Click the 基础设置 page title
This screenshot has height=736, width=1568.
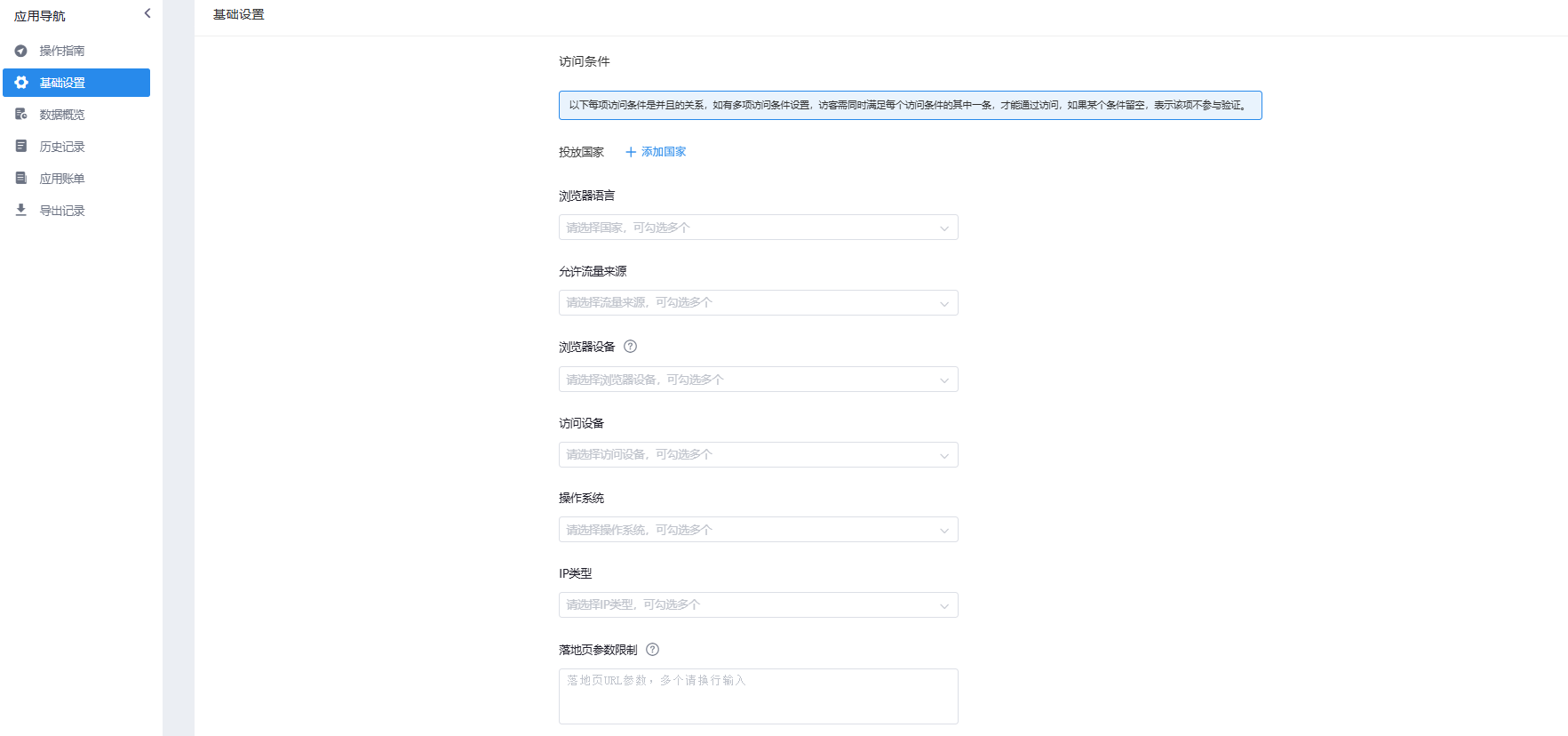point(239,14)
